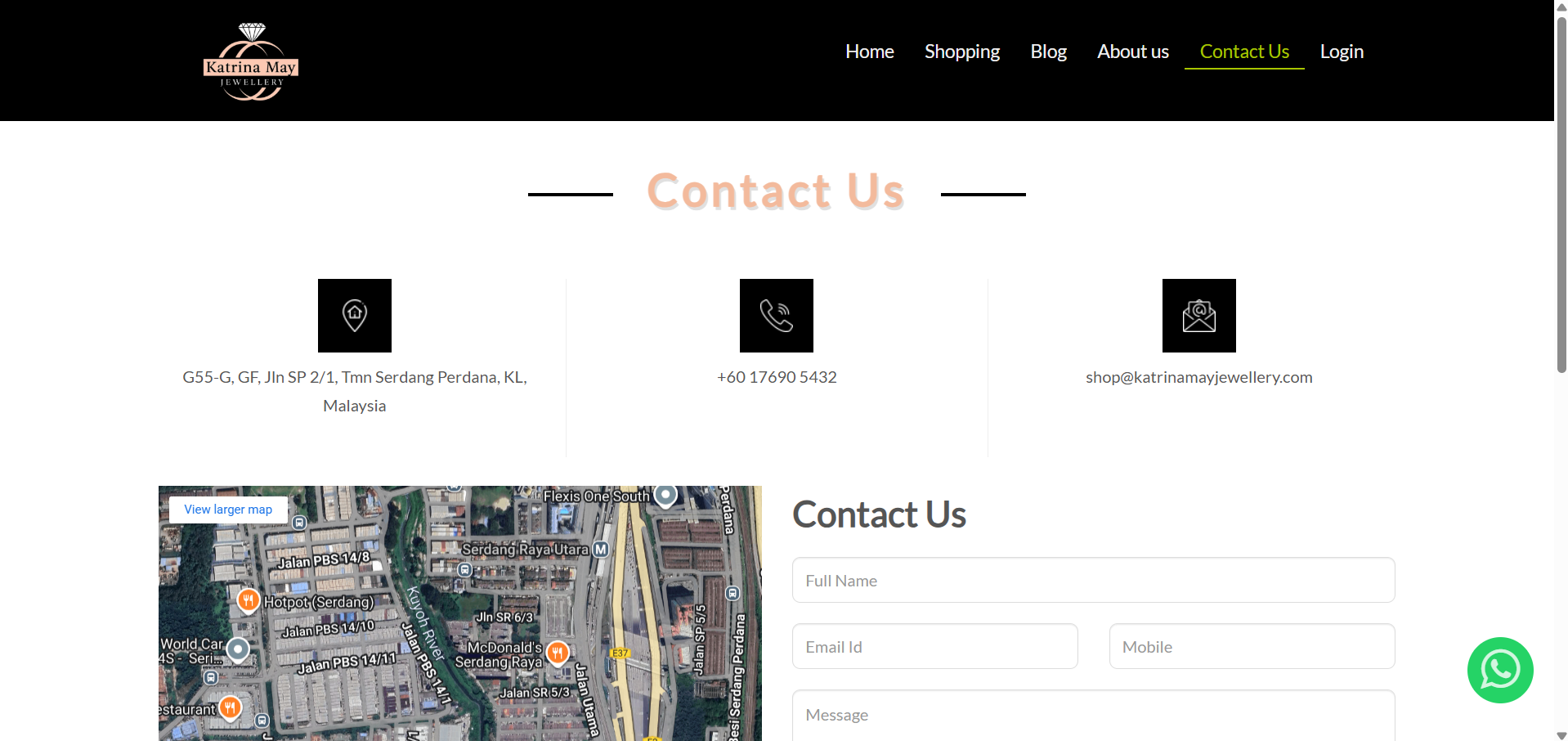Click the phone call icon

(x=777, y=316)
